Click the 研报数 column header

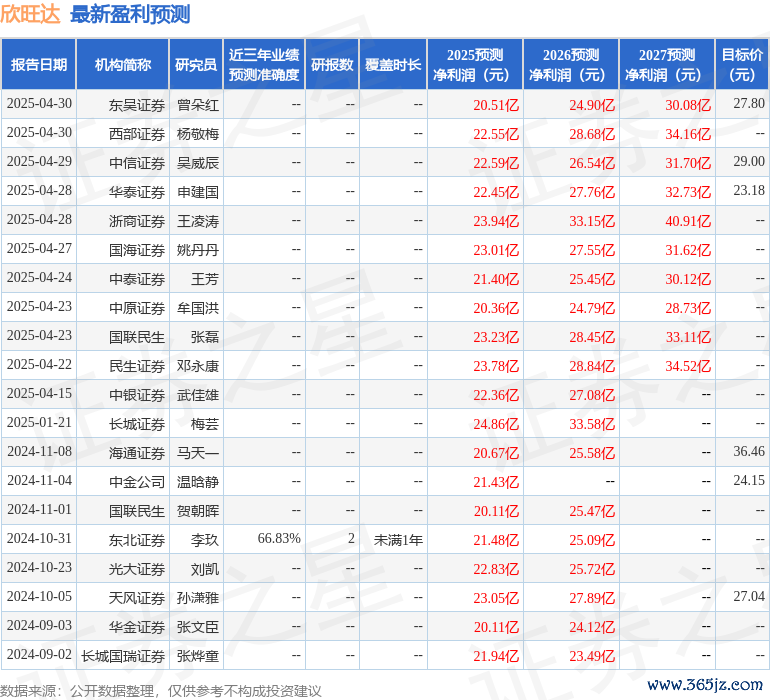click(331, 65)
